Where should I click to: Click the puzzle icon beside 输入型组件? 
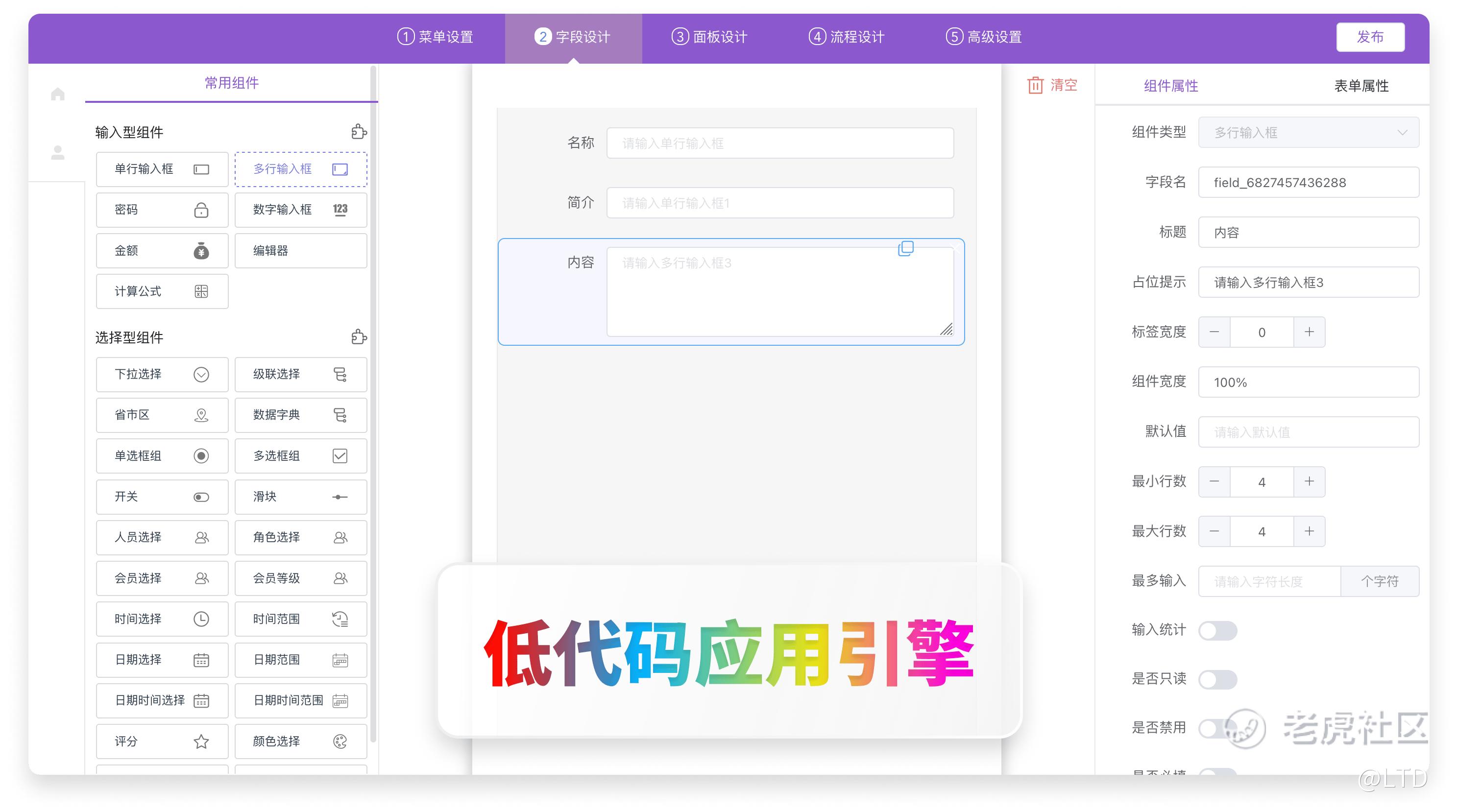[359, 132]
